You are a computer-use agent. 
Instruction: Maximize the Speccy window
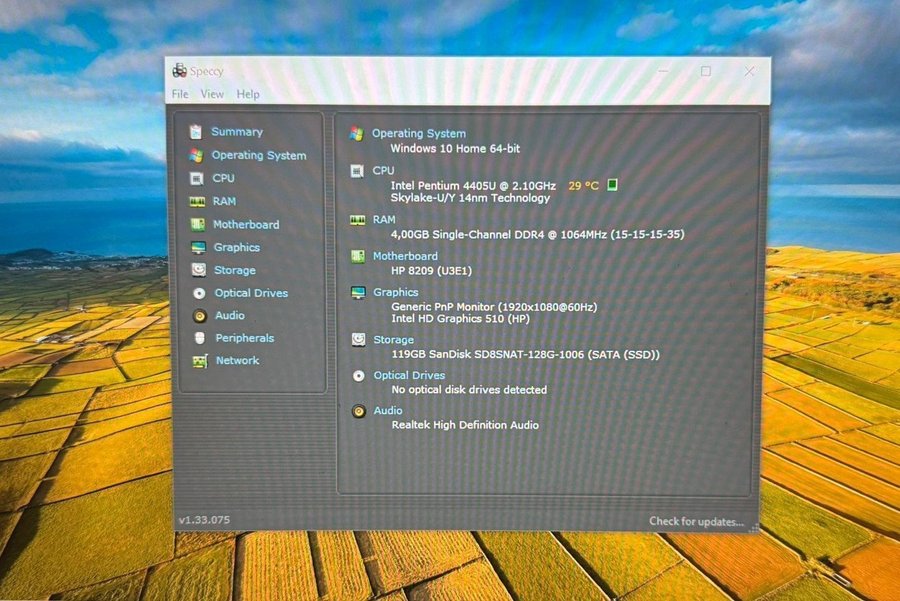[x=706, y=71]
